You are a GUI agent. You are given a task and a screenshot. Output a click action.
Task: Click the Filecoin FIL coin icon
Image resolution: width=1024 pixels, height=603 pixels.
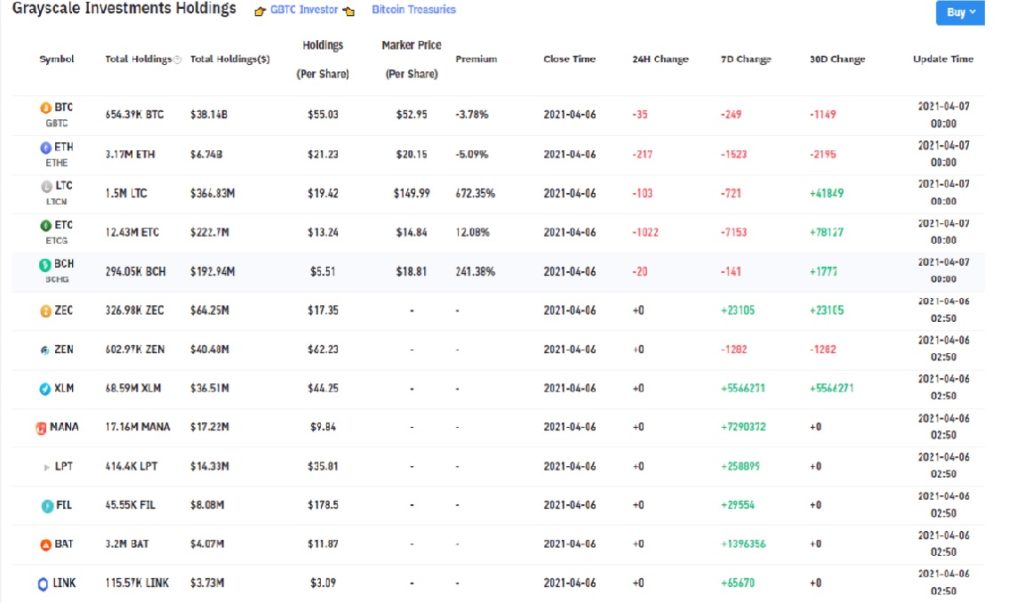point(44,506)
